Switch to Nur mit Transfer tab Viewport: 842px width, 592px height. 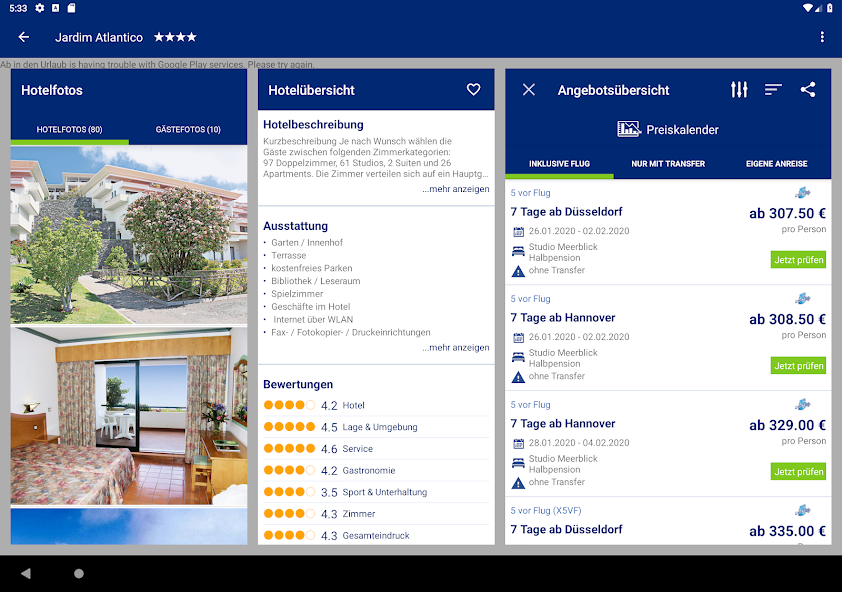[668, 164]
